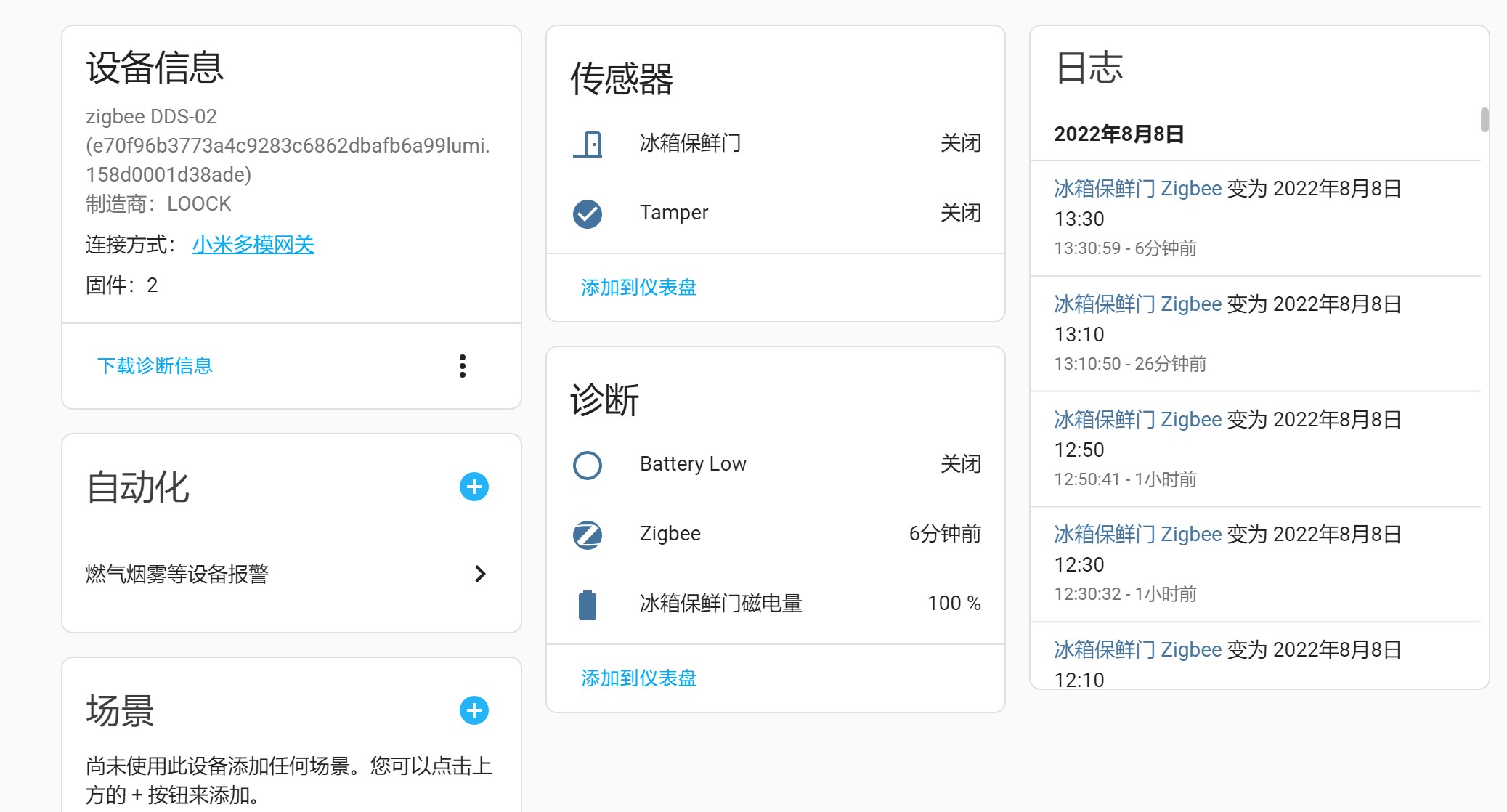Click the log scrollbar thumb
This screenshot has height=812, width=1507.
pyautogui.click(x=1484, y=120)
